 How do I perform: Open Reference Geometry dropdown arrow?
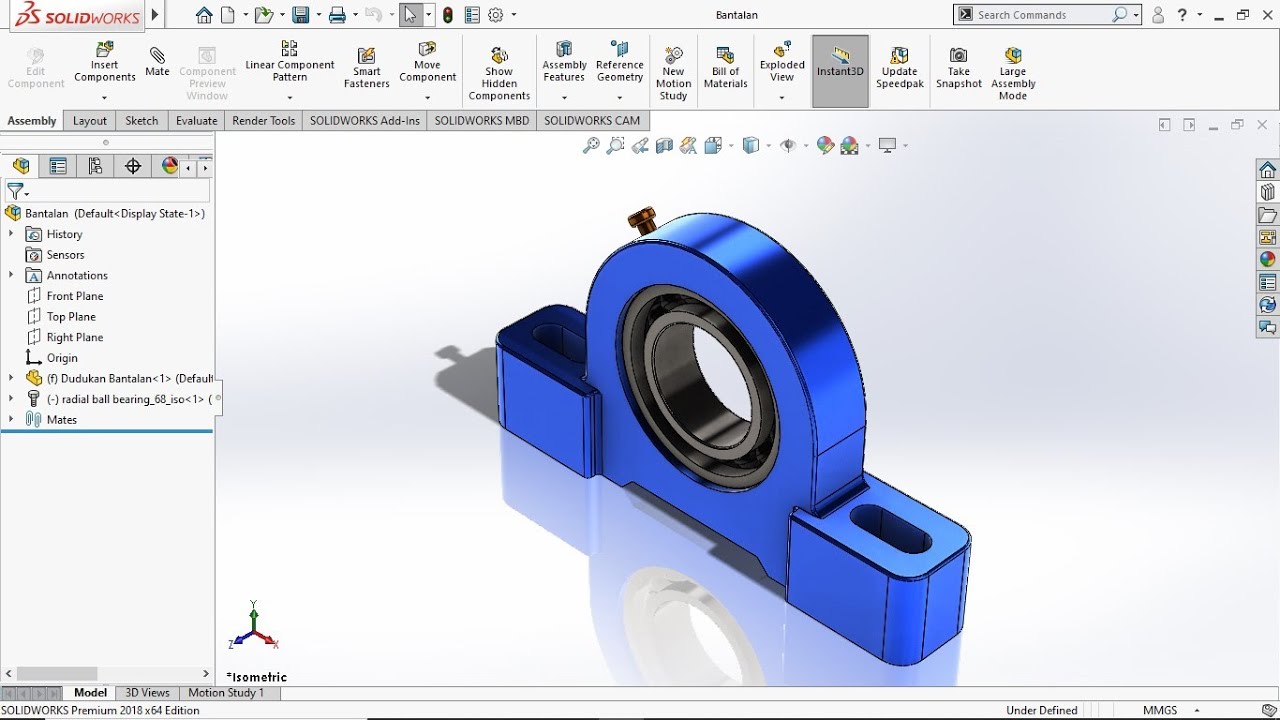pyautogui.click(x=620, y=98)
